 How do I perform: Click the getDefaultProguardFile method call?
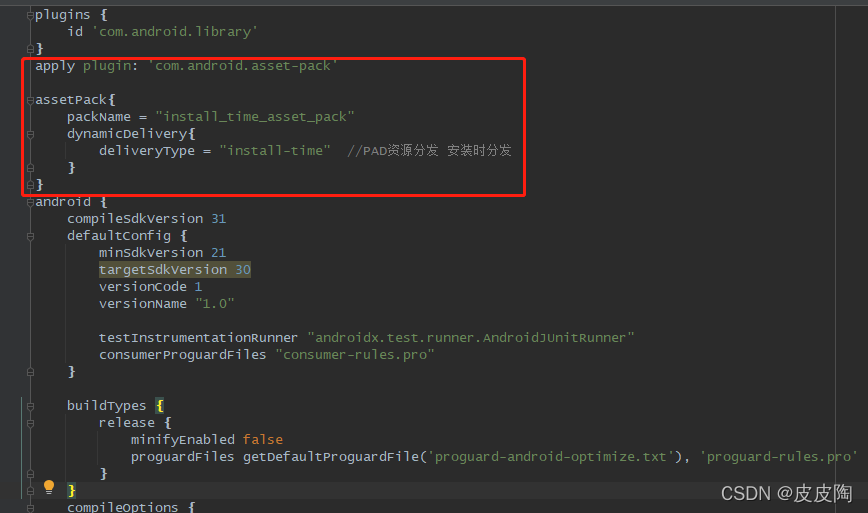point(331,457)
